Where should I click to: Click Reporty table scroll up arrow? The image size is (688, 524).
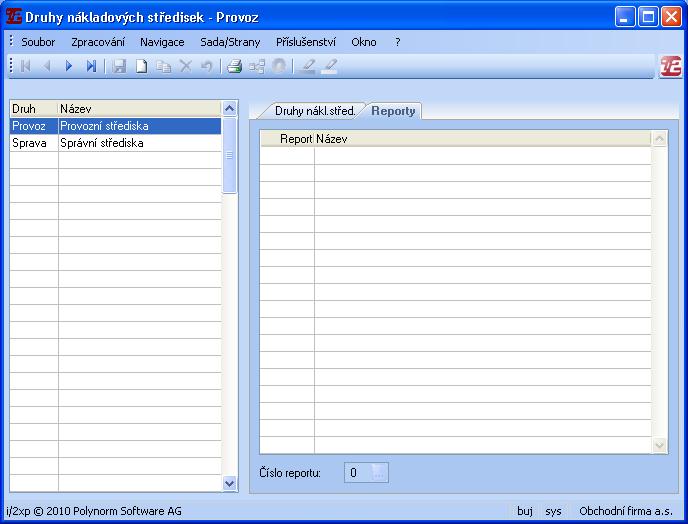(659, 139)
